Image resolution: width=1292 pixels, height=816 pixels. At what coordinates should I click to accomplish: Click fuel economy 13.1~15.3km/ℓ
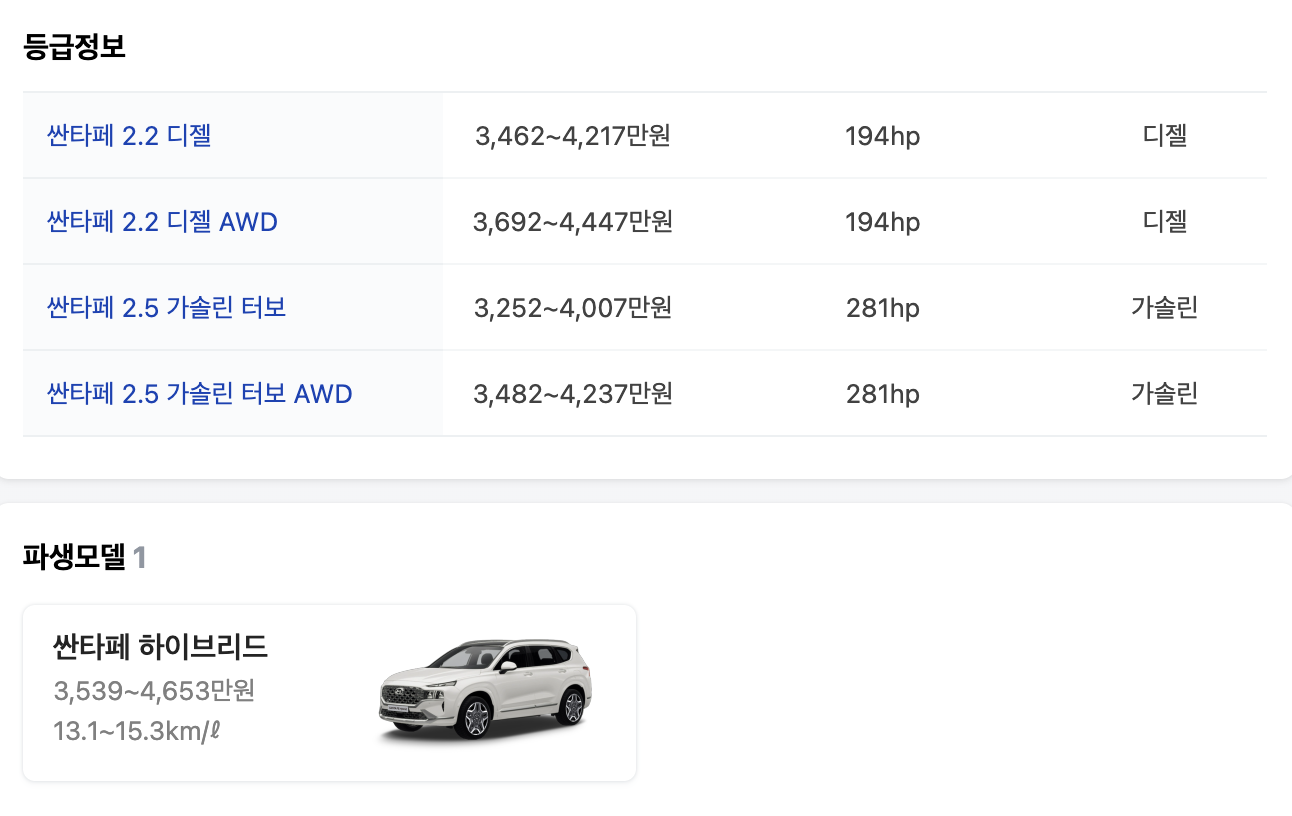click(137, 731)
